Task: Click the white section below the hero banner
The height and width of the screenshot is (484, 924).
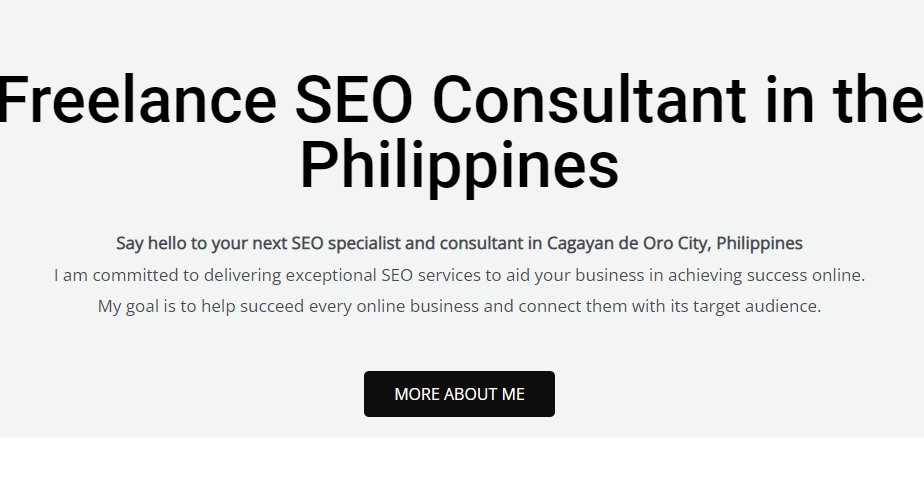Action: [462, 460]
